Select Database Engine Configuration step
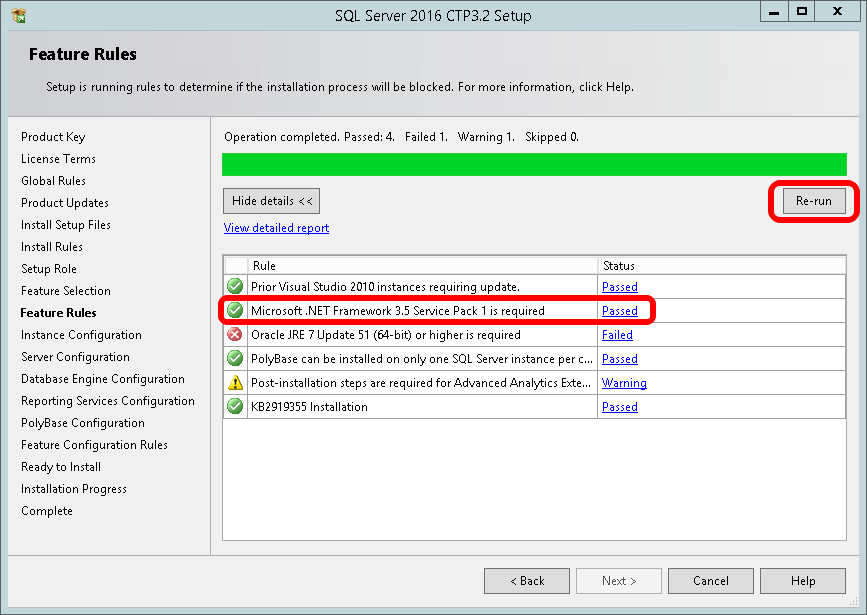Screen dimensions: 867x615 click(103, 379)
